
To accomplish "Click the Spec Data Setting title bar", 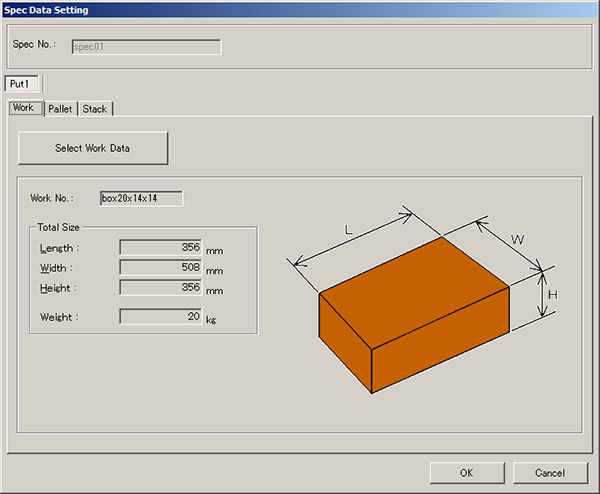I will [x=300, y=10].
